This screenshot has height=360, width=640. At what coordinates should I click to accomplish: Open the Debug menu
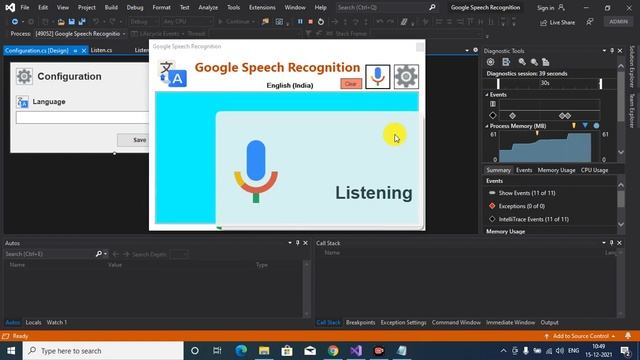135,7
